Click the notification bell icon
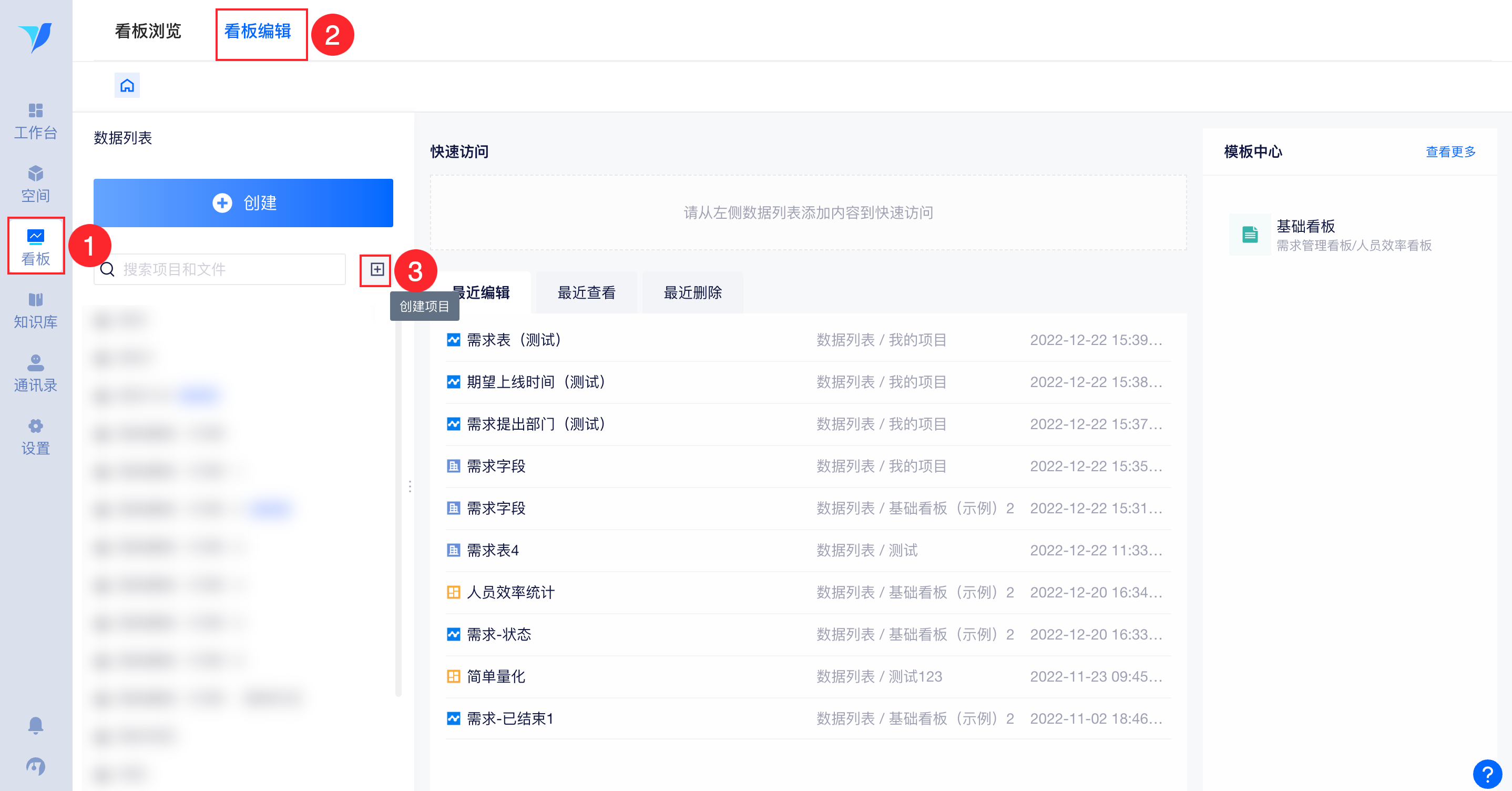The image size is (1512, 791). click(x=35, y=725)
